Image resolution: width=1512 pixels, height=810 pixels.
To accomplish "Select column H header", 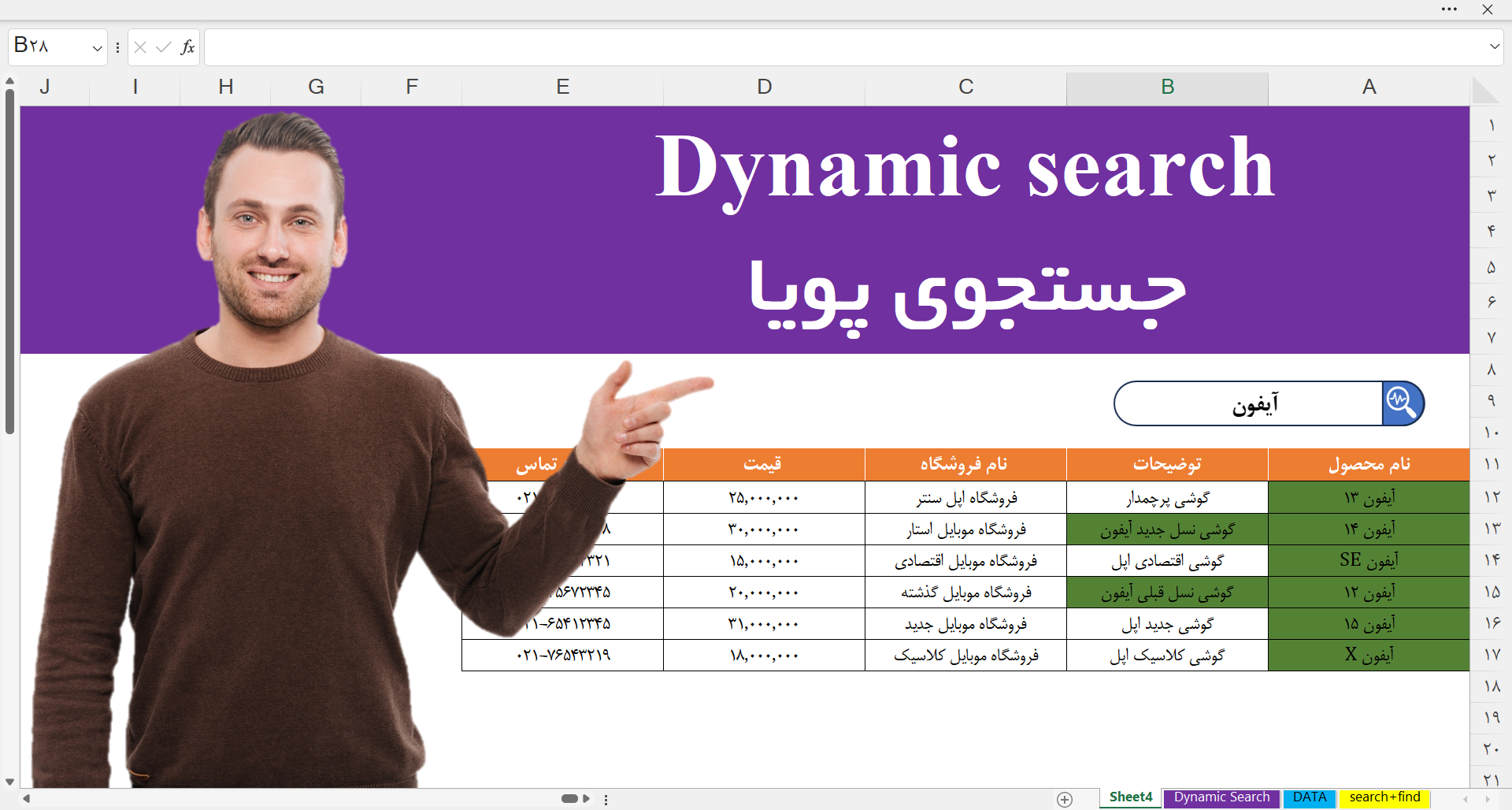I will point(225,87).
